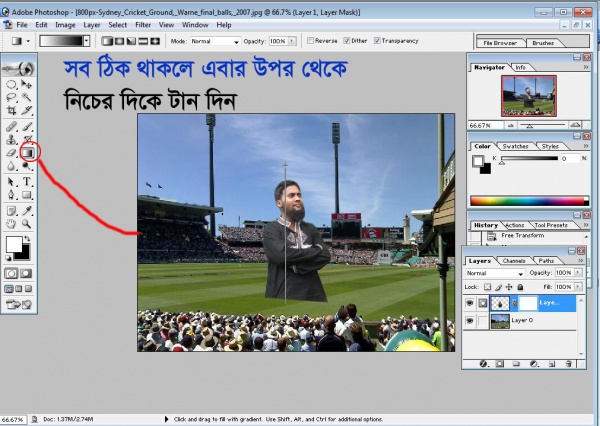Image resolution: width=600 pixels, height=426 pixels.
Task: Select the Gradient tool circled in red
Action: click(x=29, y=153)
